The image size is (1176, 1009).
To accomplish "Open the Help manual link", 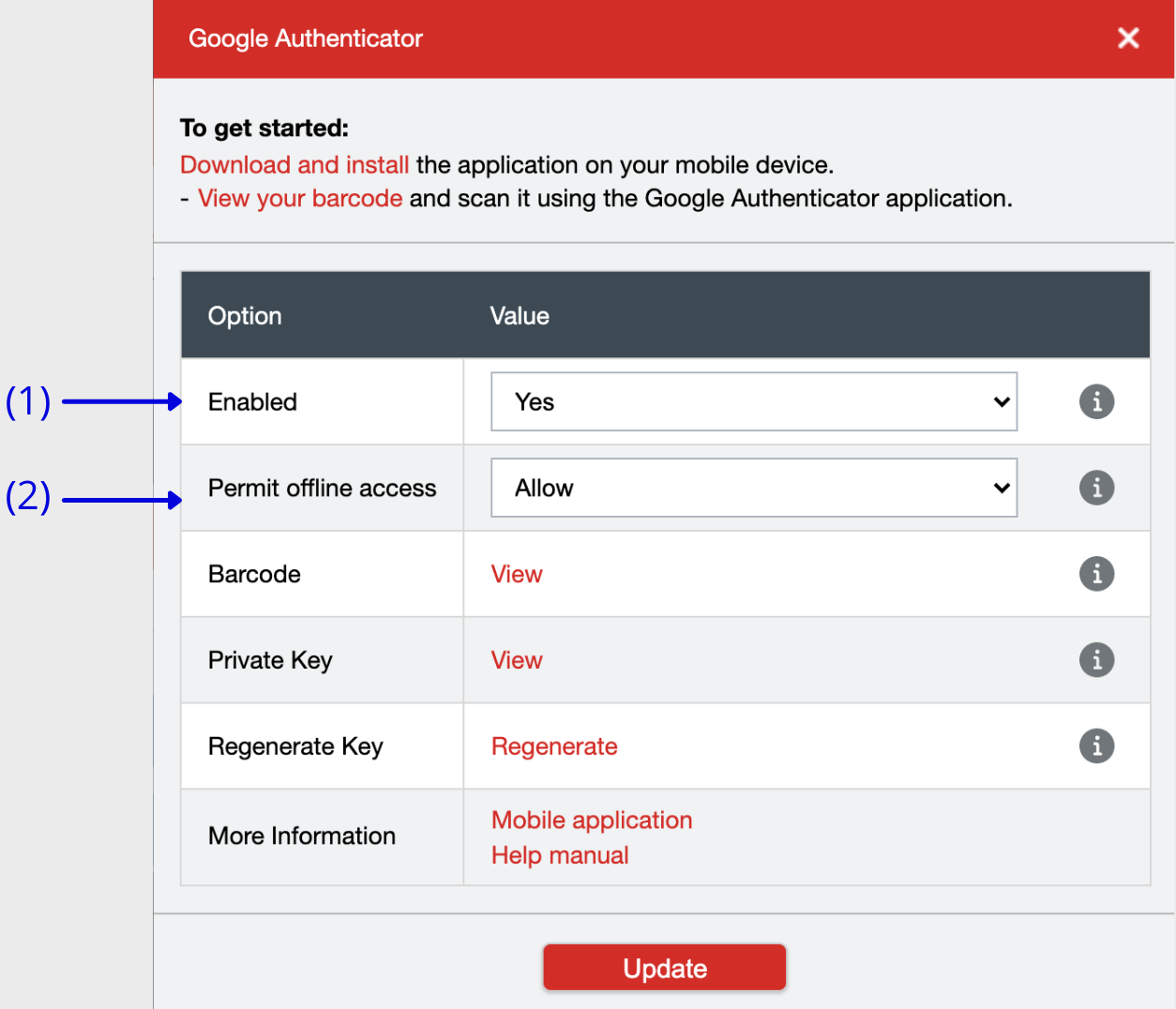I will coord(560,855).
